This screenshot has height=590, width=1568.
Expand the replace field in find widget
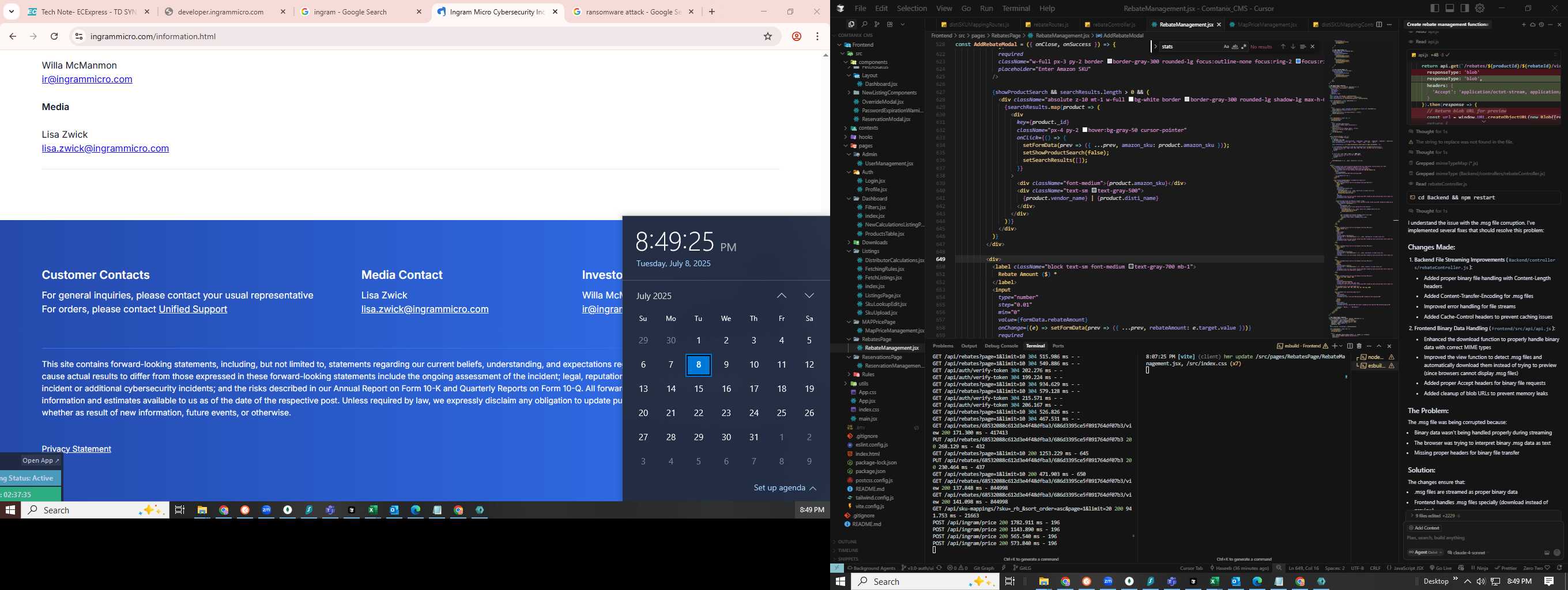[1155, 46]
